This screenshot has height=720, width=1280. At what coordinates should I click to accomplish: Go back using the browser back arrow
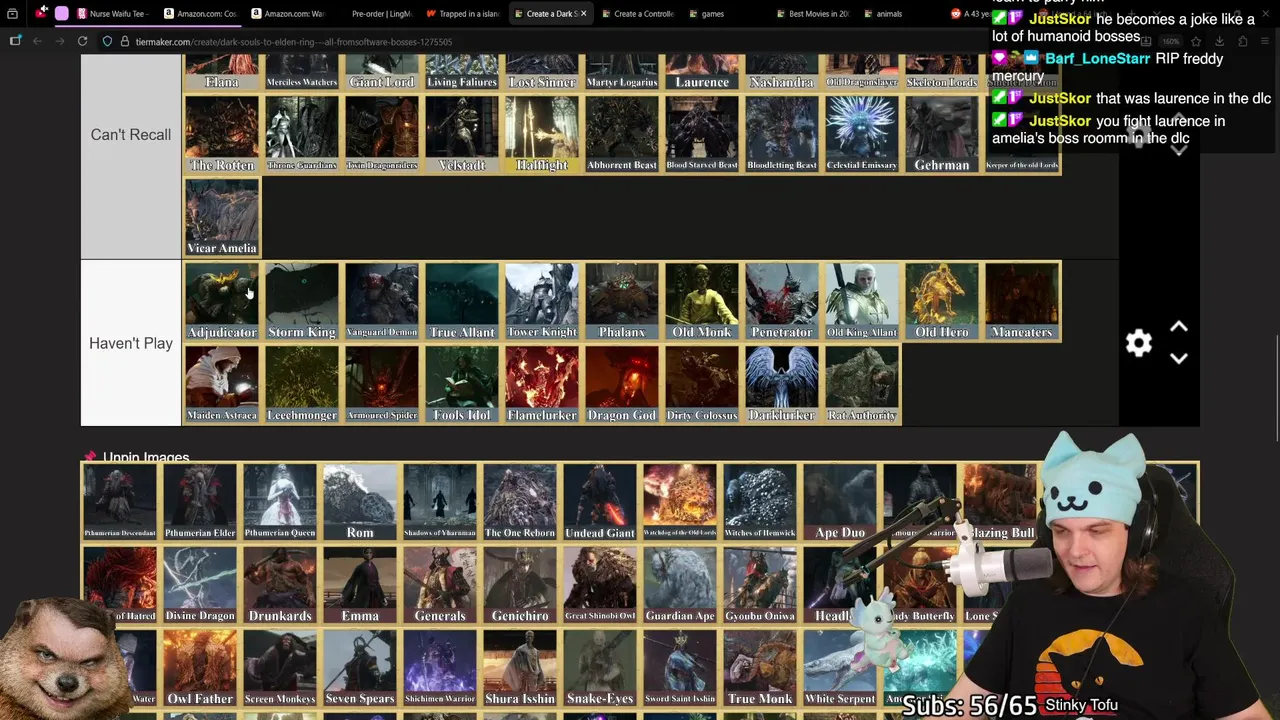(37, 41)
